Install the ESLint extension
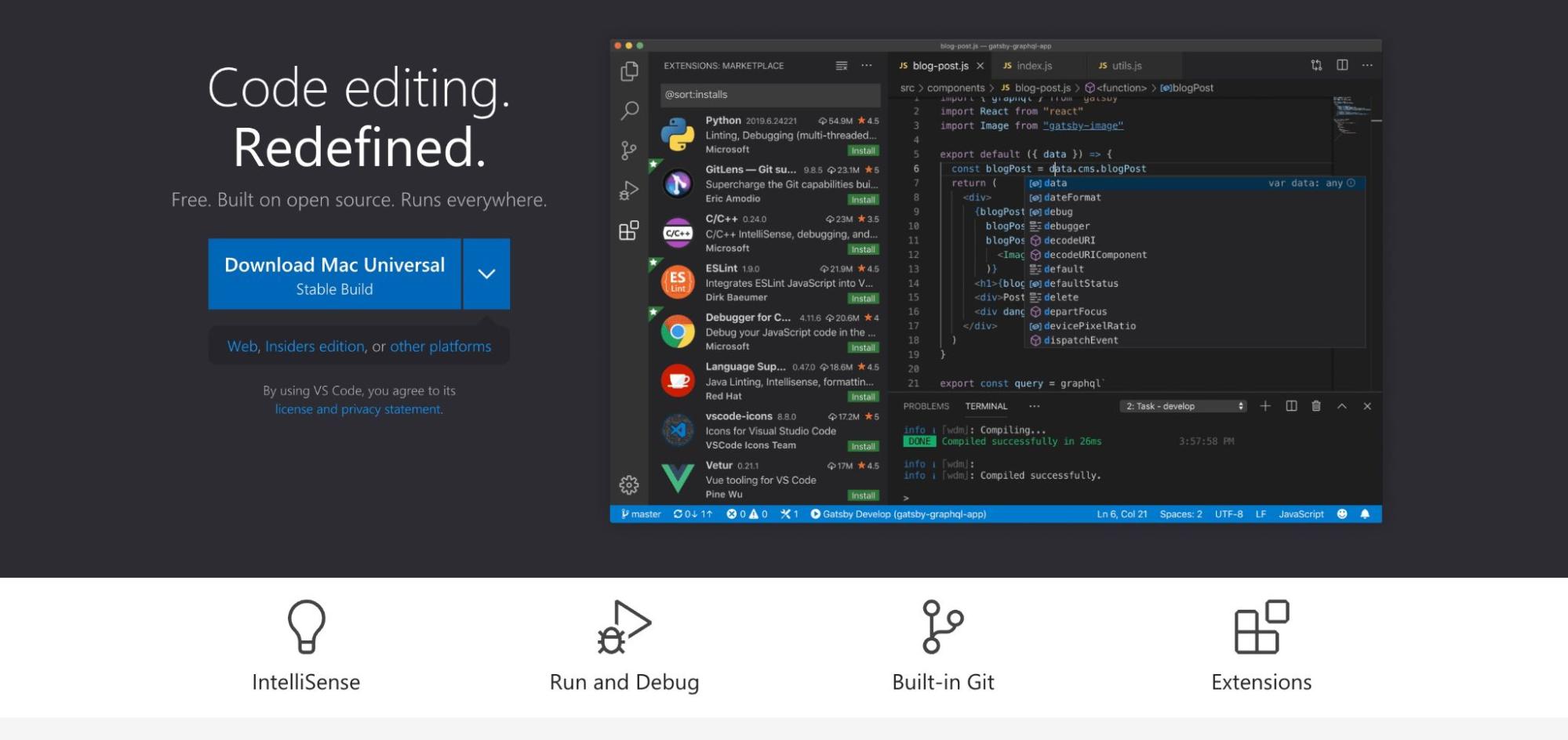 point(864,299)
